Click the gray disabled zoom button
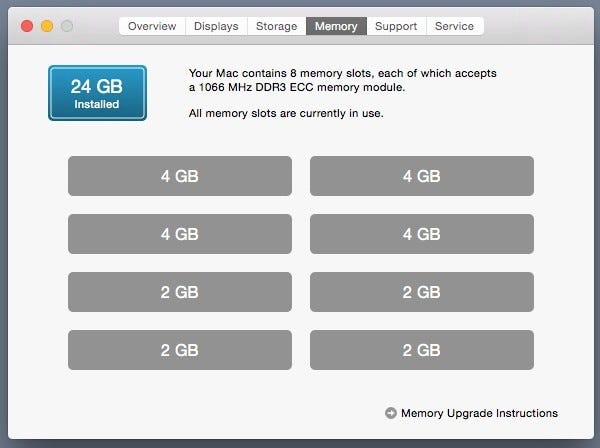Viewport: 600px width, 448px height. [x=67, y=25]
